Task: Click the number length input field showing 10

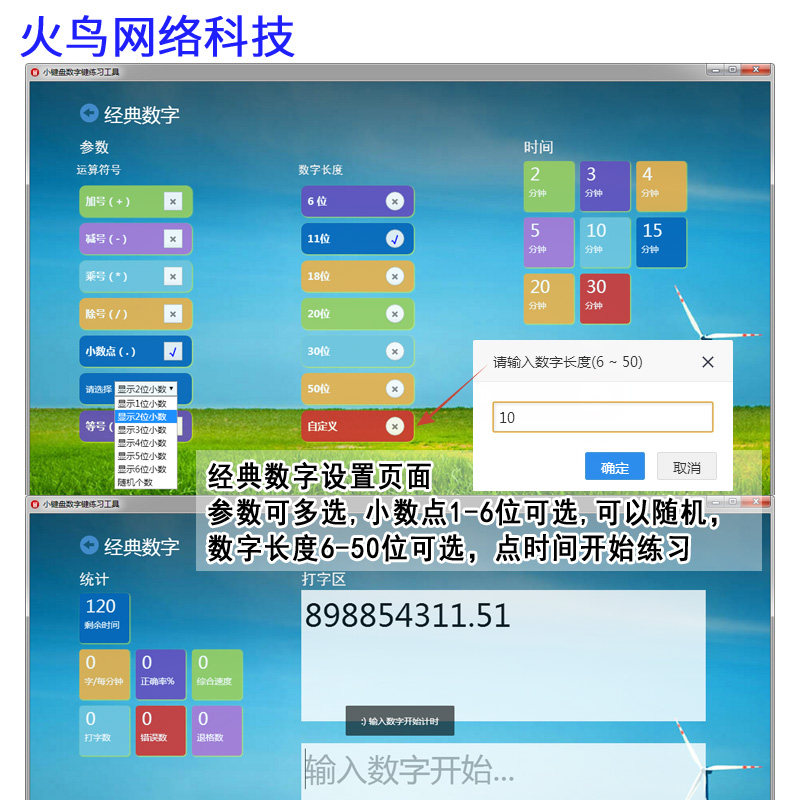Action: point(603,417)
